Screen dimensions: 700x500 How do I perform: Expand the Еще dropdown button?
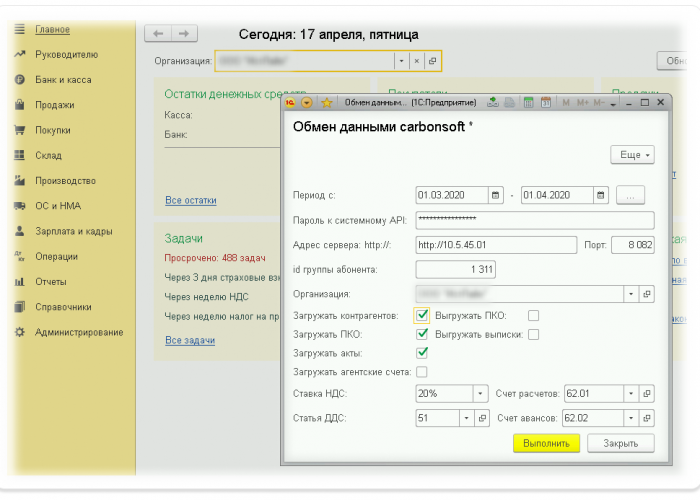click(x=633, y=155)
